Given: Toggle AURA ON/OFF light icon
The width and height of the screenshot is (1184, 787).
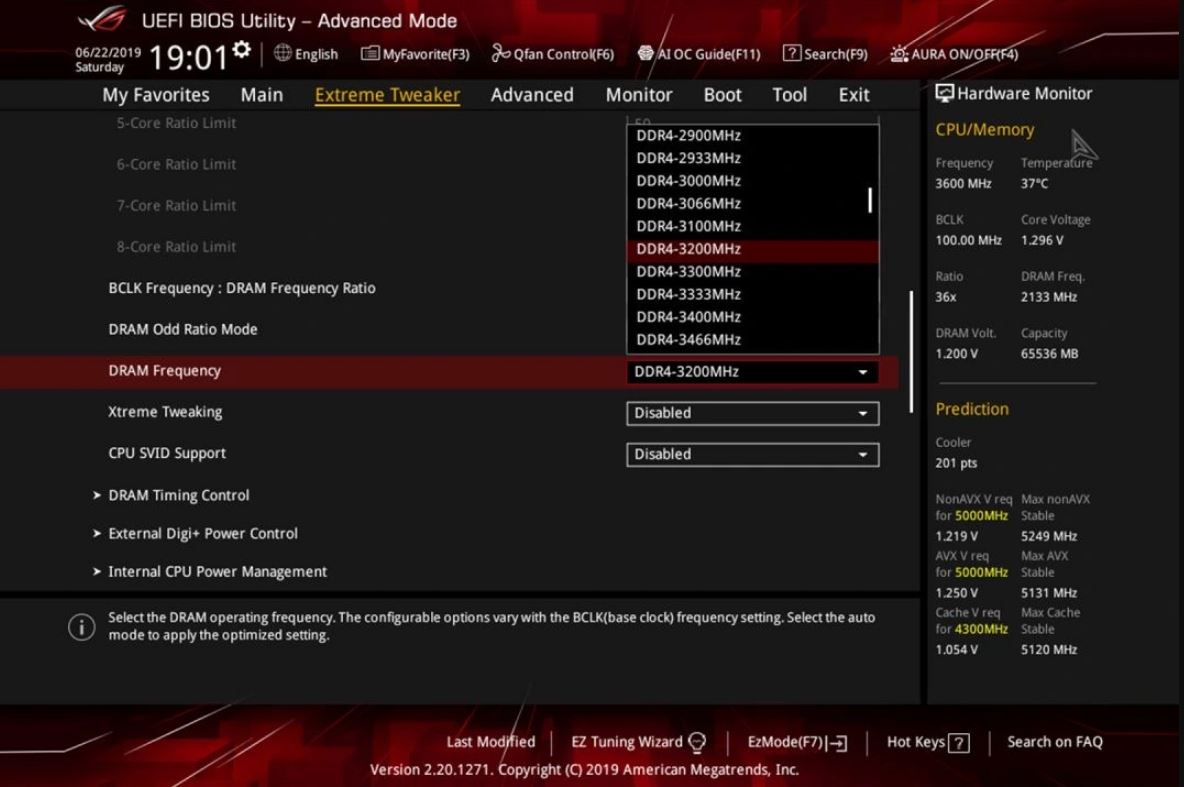Looking at the screenshot, I should pyautogui.click(x=899, y=54).
